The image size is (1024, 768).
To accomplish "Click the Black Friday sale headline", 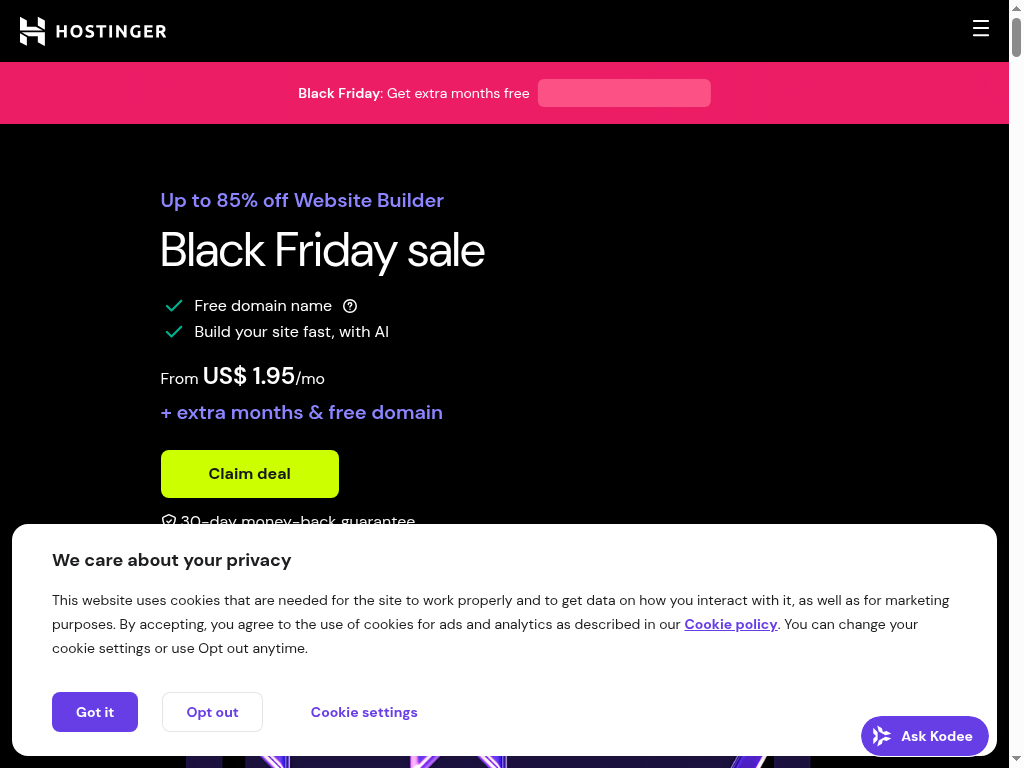I will pyautogui.click(x=322, y=250).
